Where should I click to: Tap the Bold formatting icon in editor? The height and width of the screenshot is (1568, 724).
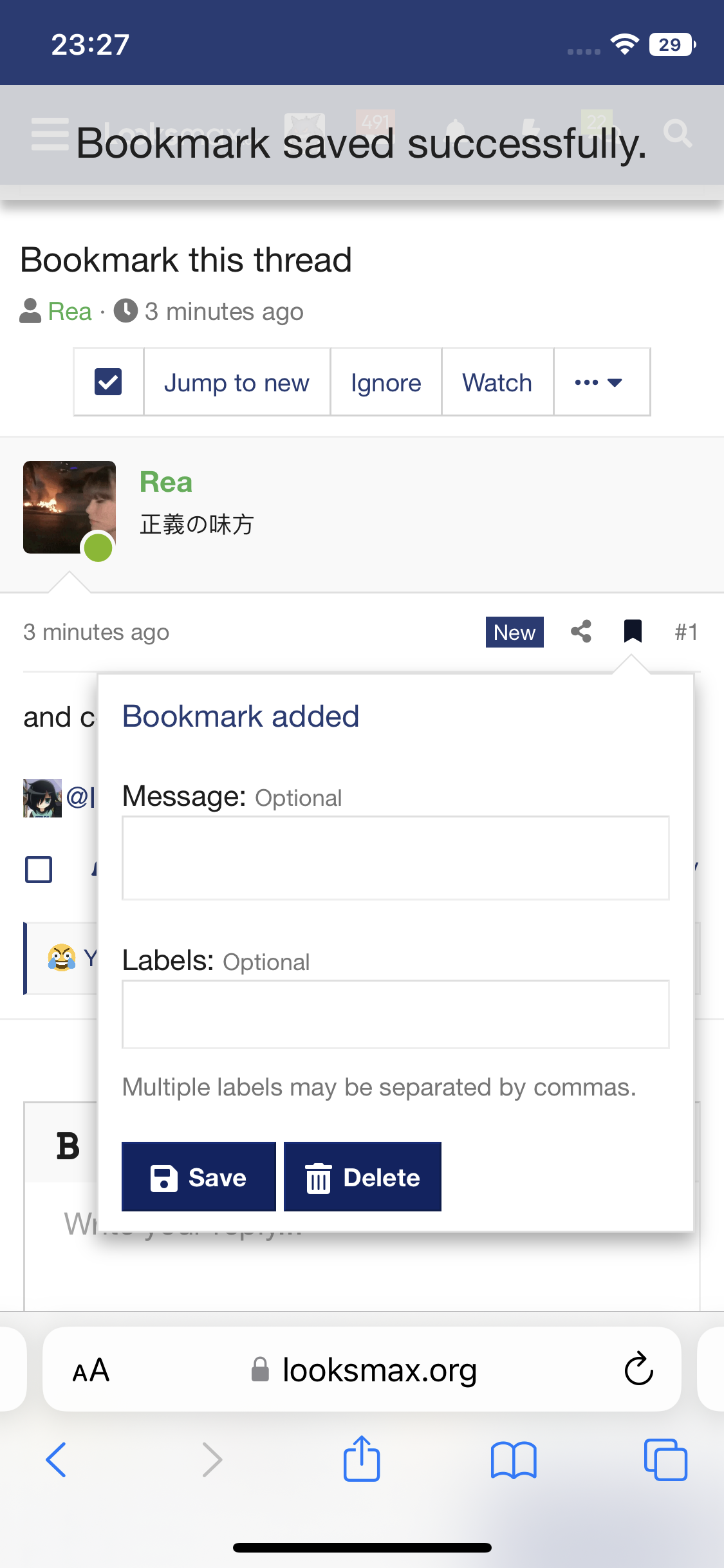[x=68, y=1146]
